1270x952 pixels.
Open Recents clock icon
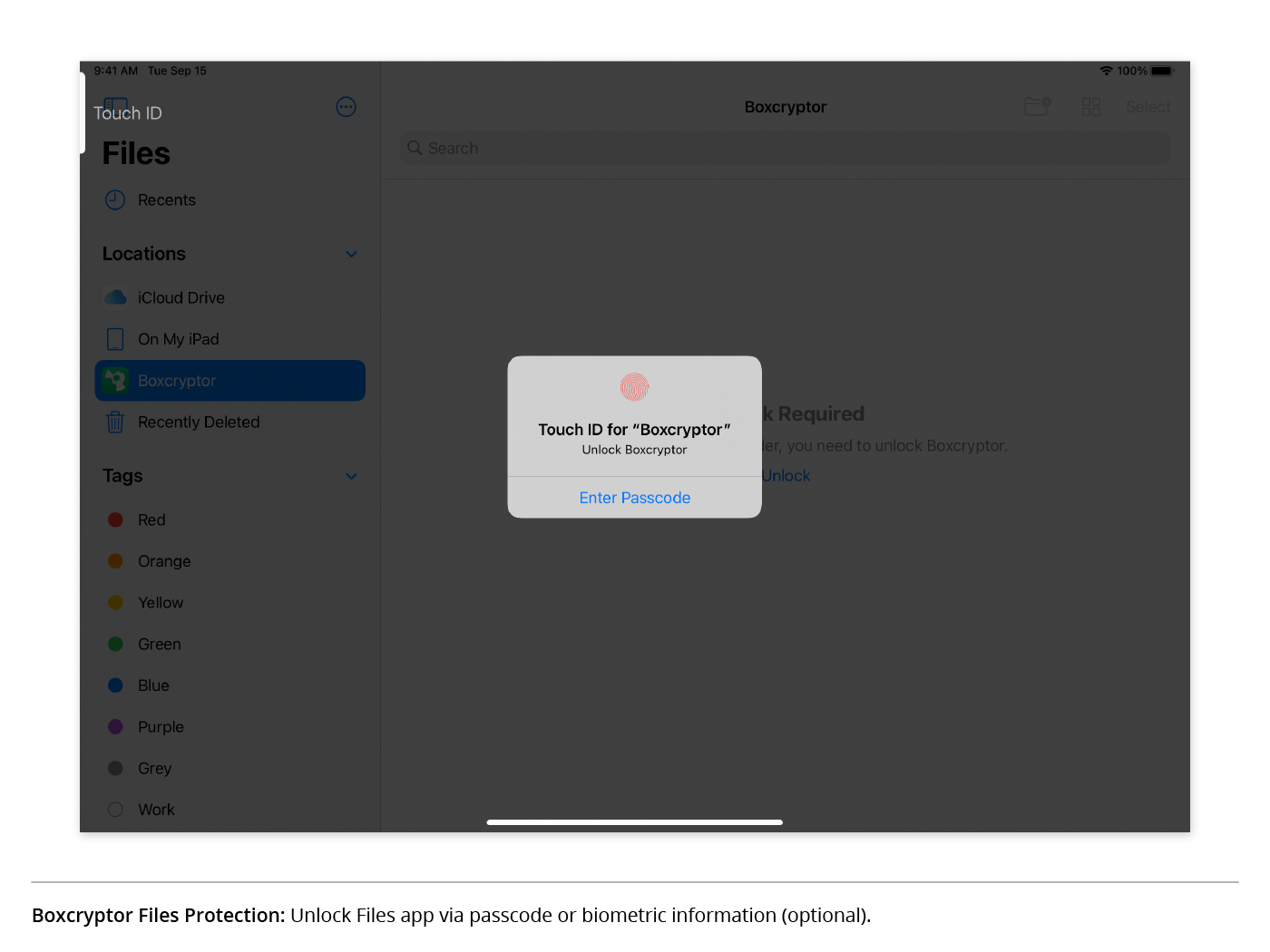115,199
